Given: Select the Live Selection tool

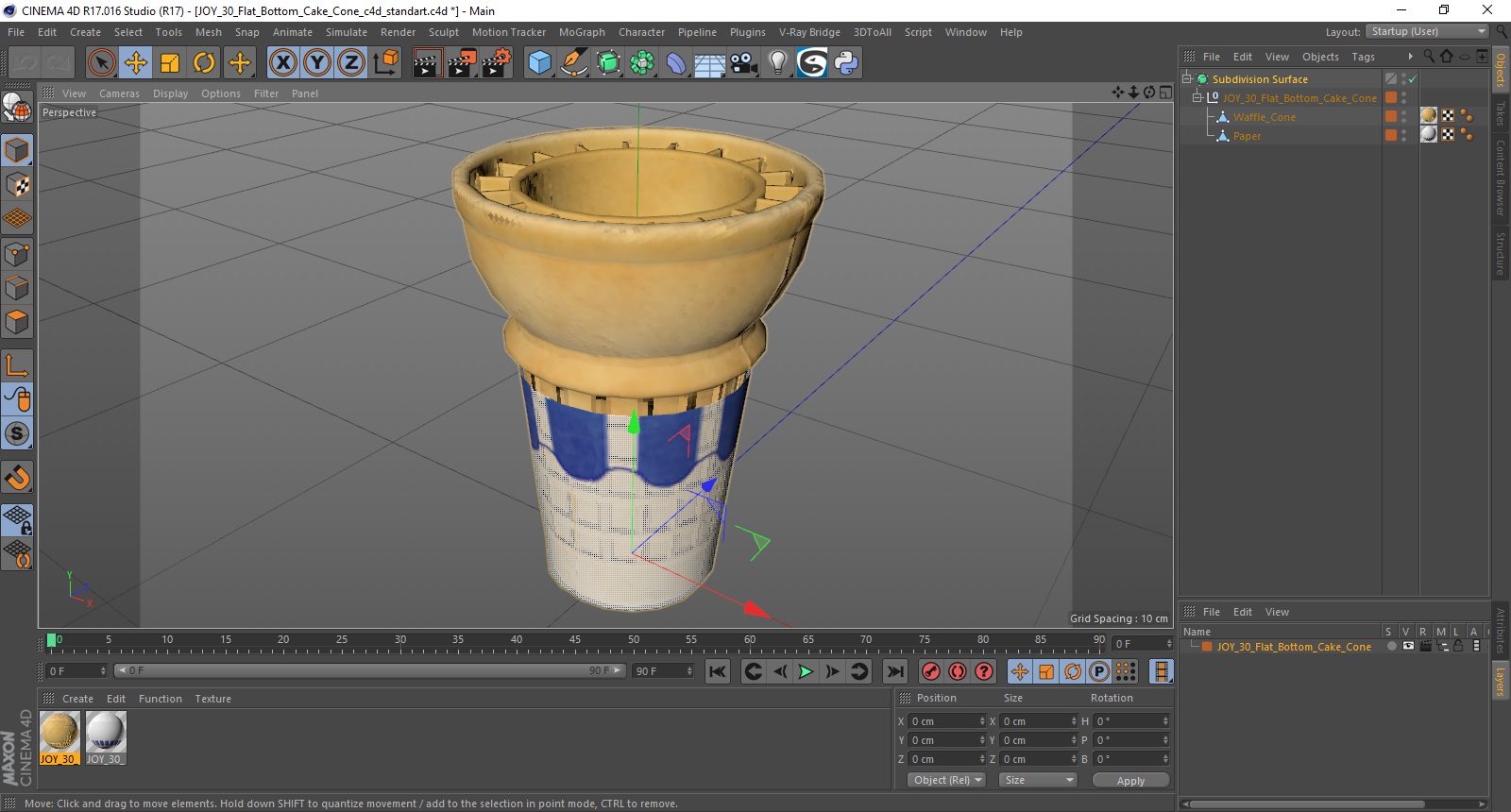Looking at the screenshot, I should [x=101, y=63].
